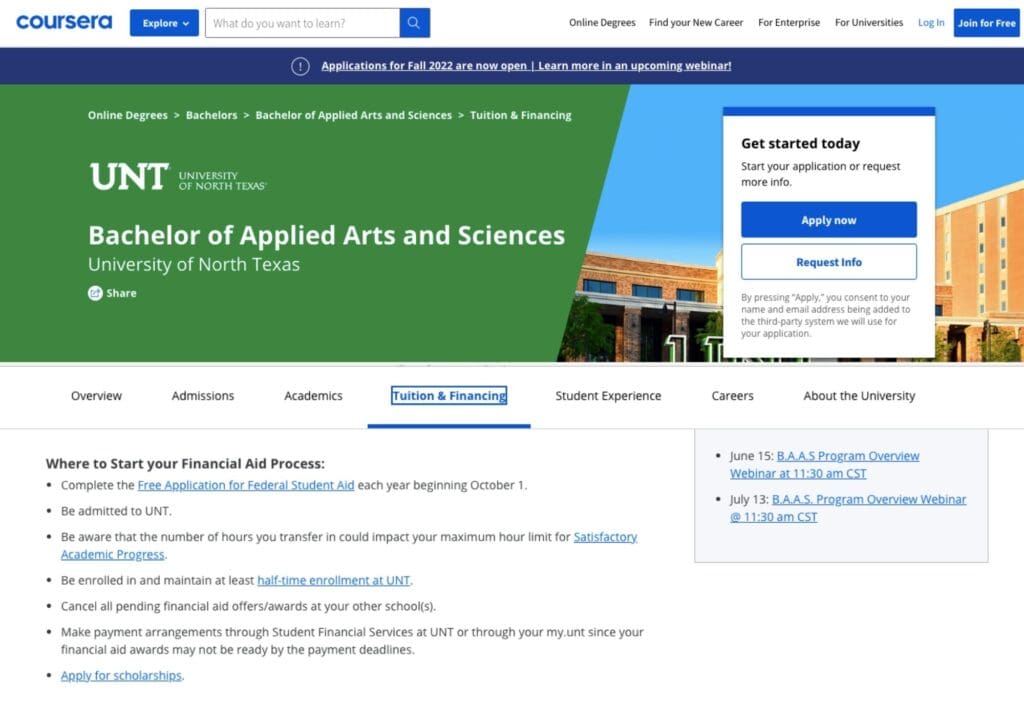Open the About the University tab
The height and width of the screenshot is (724, 1024).
click(x=858, y=396)
